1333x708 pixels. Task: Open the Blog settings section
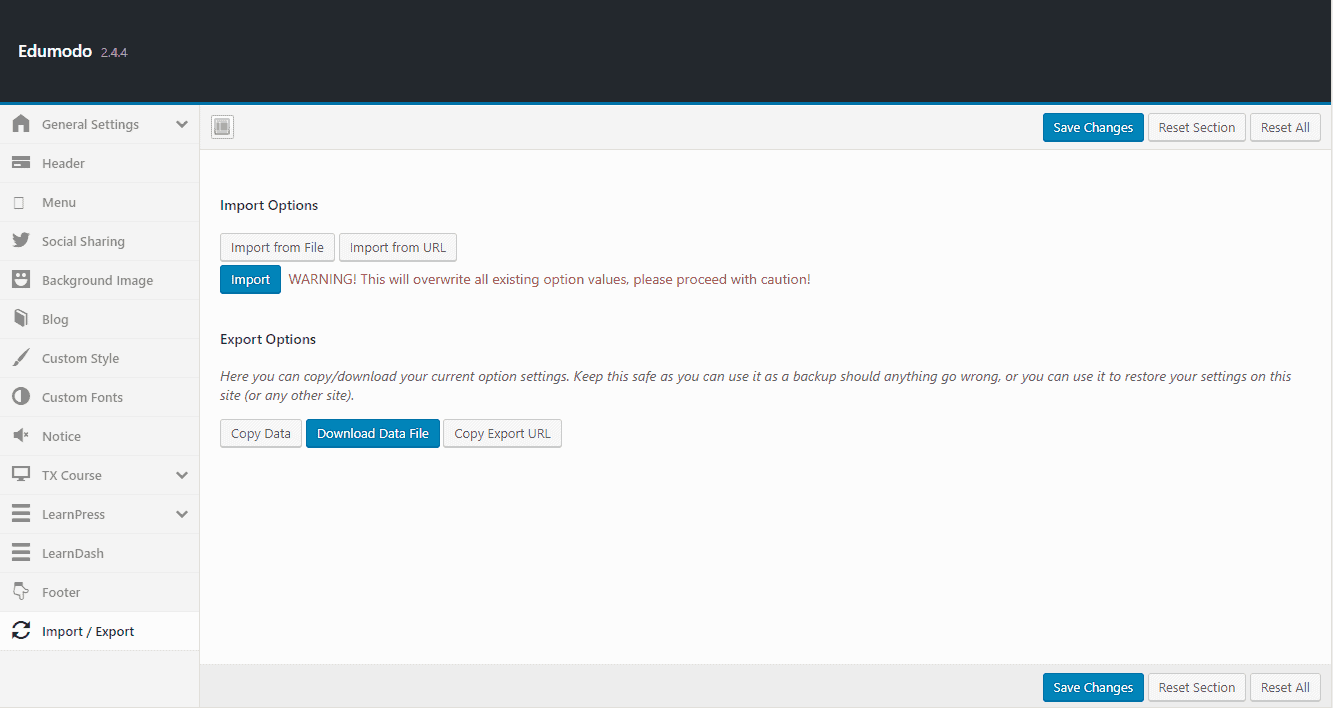(55, 319)
